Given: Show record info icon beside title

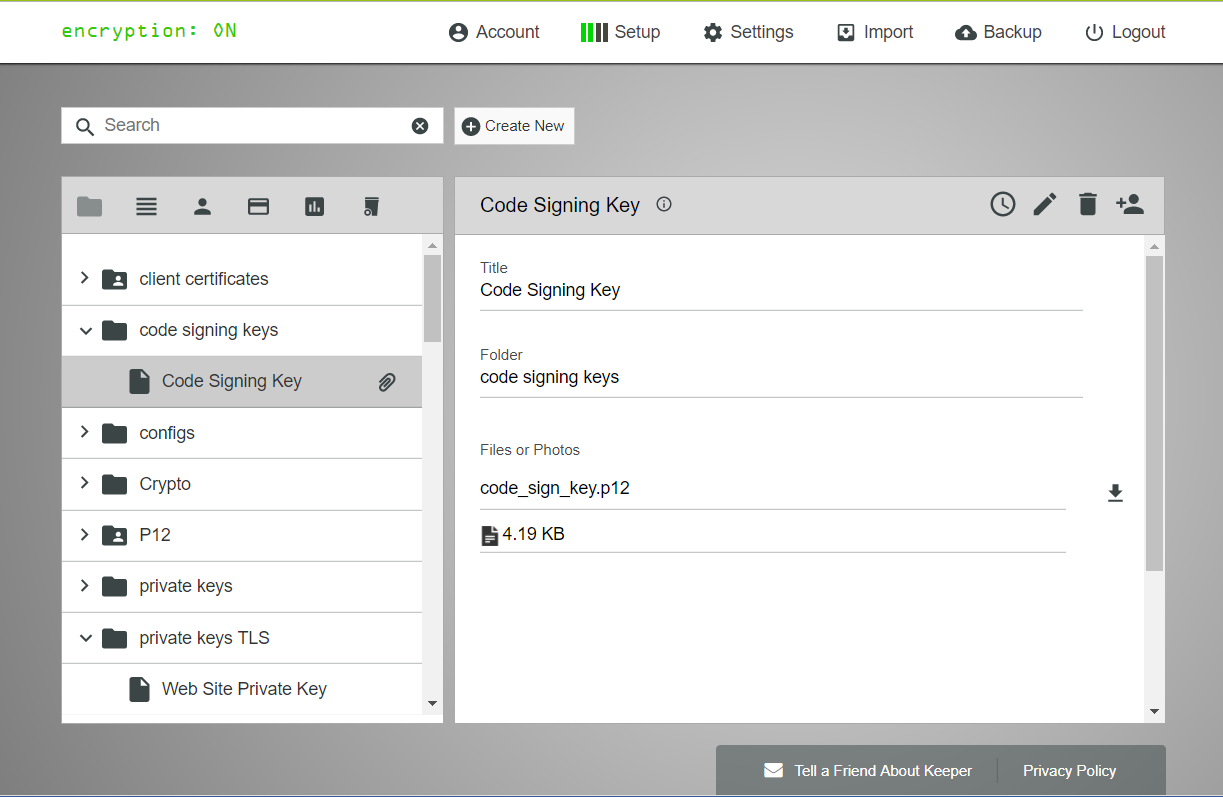Looking at the screenshot, I should pyautogui.click(x=664, y=205).
